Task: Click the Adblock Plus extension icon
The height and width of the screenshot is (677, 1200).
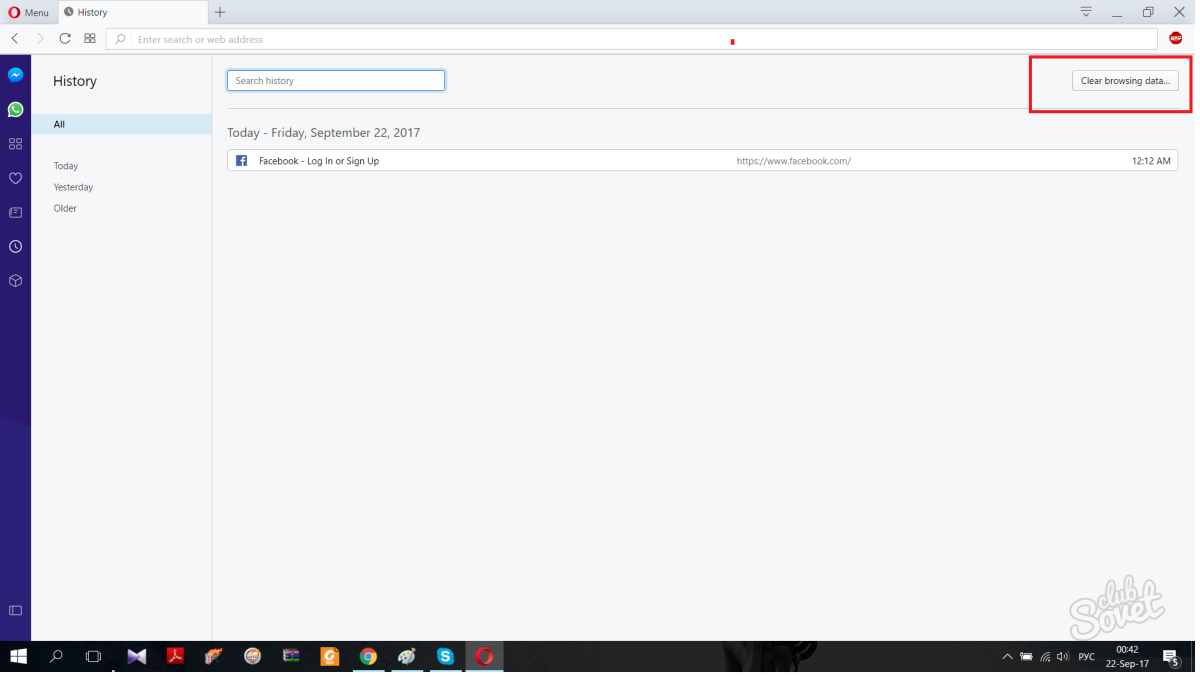Action: (x=1175, y=39)
